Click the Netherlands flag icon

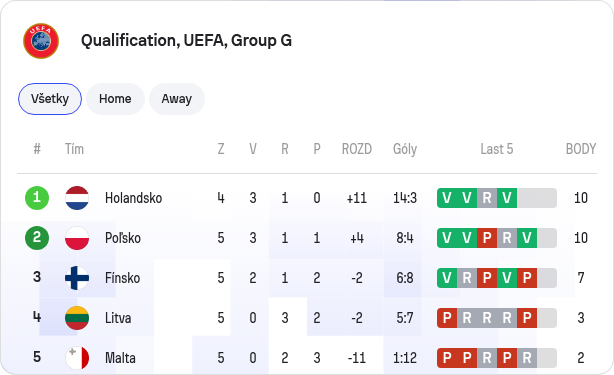77,198
